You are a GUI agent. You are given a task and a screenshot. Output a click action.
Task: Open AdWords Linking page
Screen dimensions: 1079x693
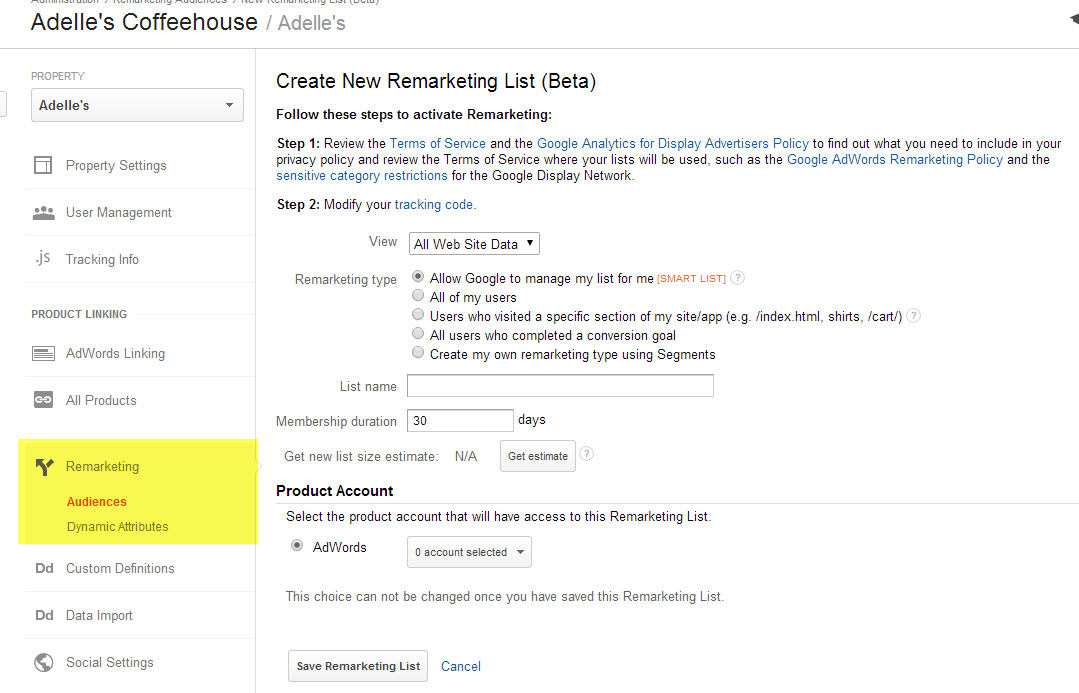click(x=115, y=354)
